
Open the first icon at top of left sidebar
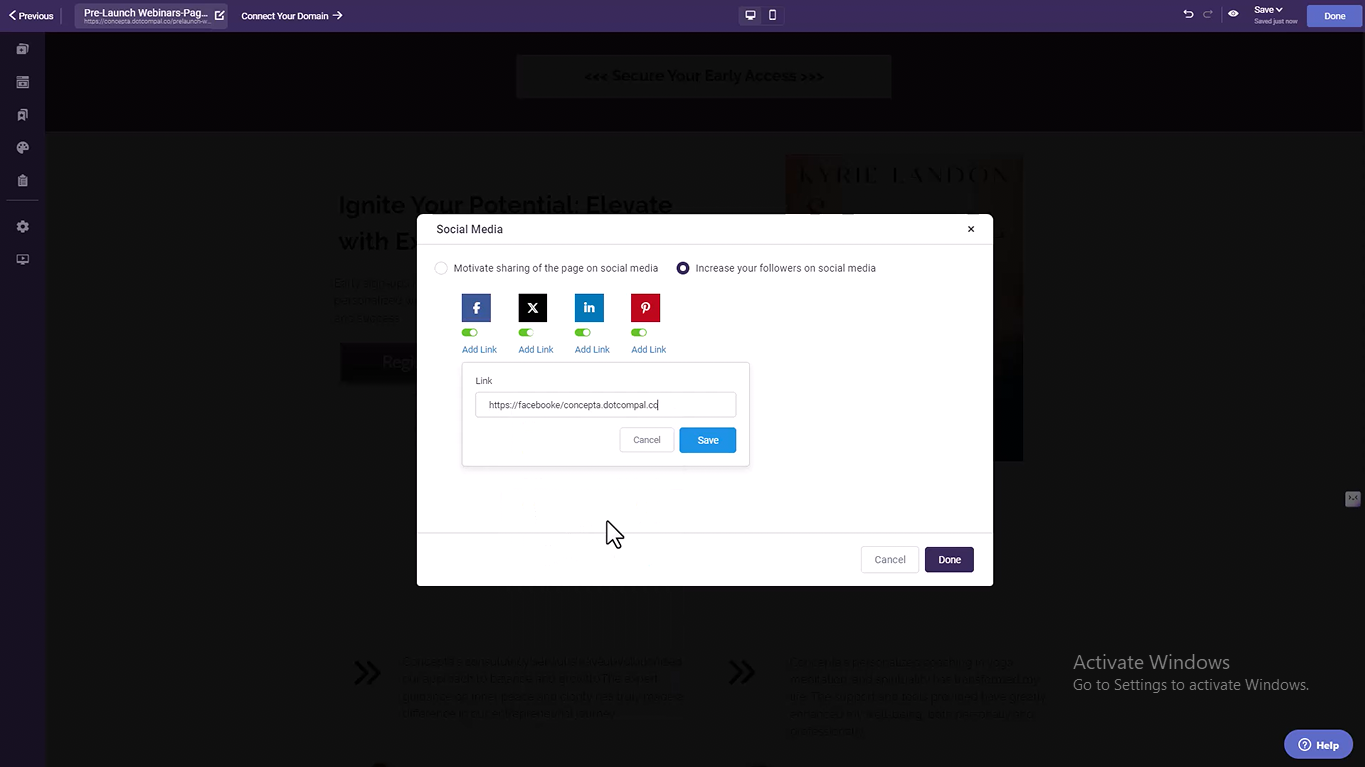coord(22,49)
